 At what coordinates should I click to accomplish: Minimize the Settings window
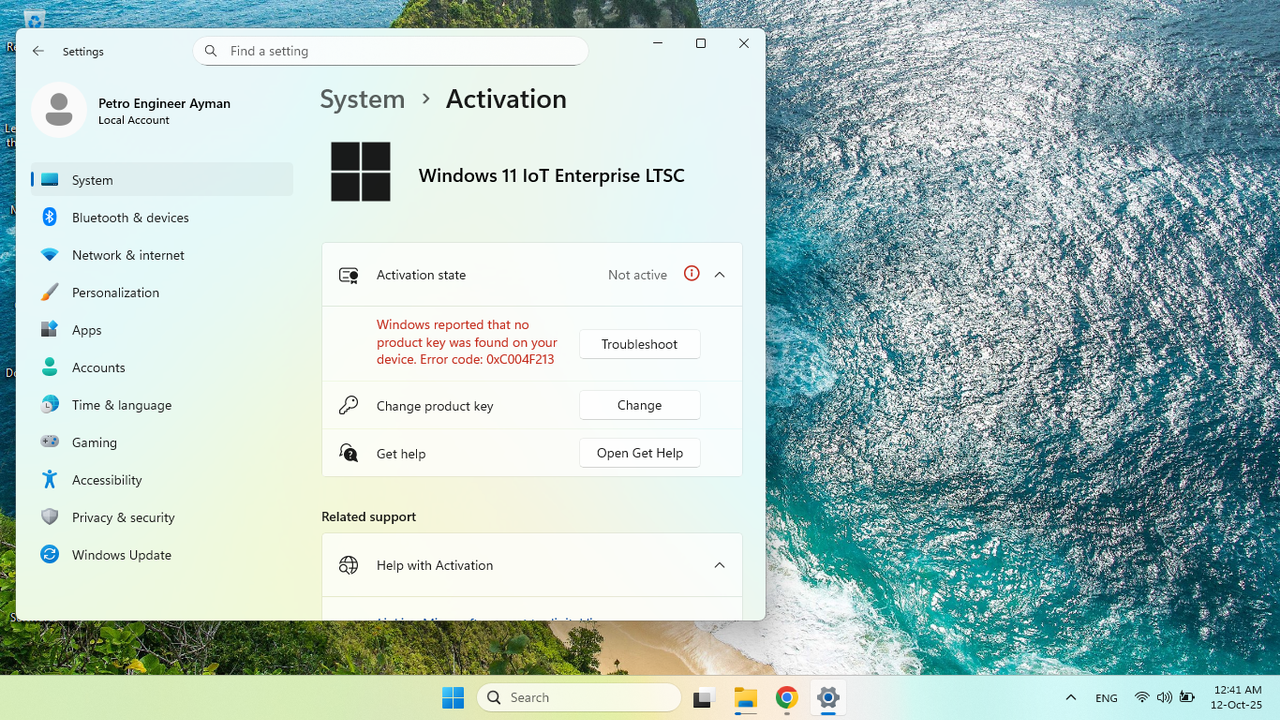658,43
